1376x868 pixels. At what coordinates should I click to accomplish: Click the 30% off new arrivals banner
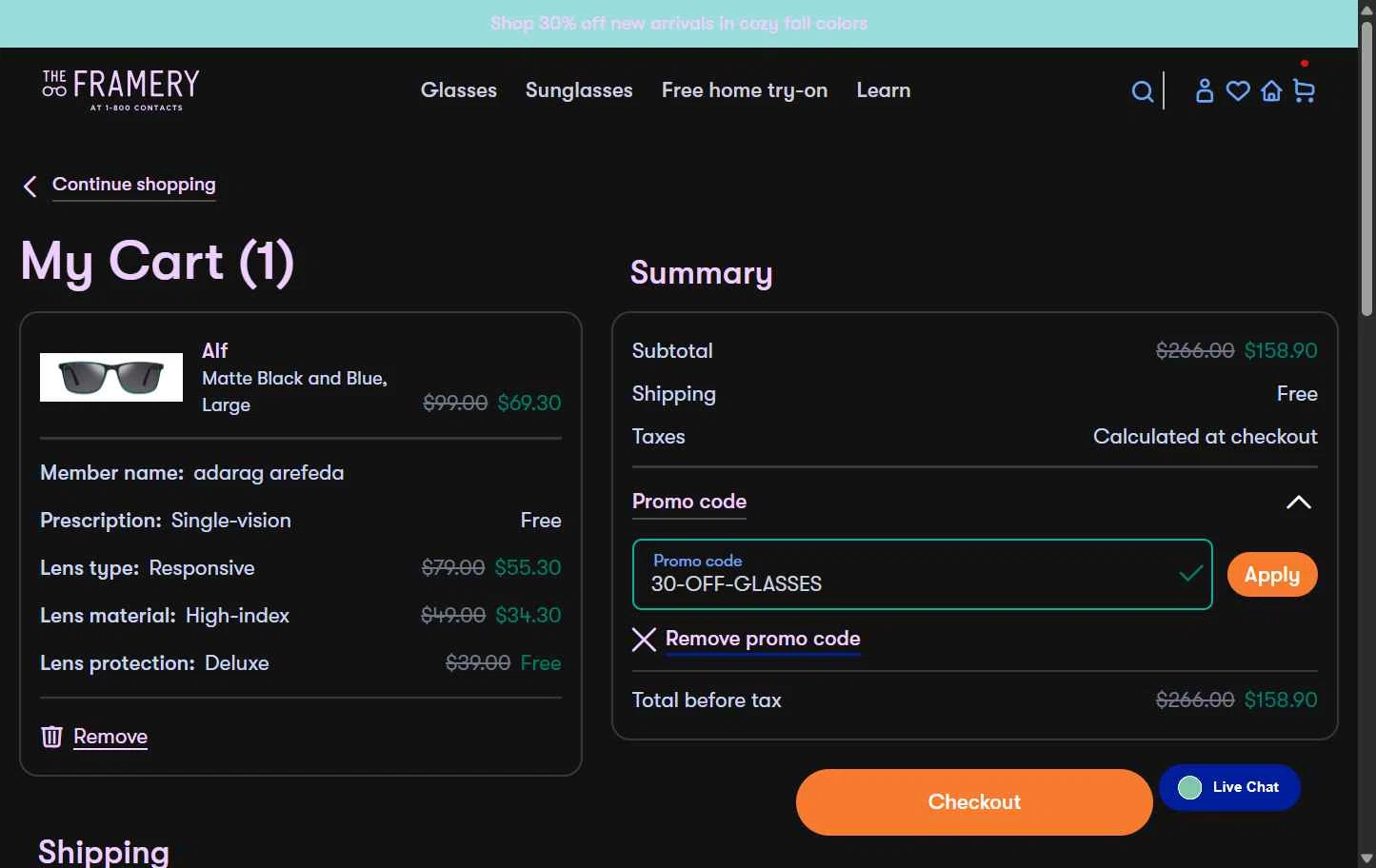(x=679, y=23)
